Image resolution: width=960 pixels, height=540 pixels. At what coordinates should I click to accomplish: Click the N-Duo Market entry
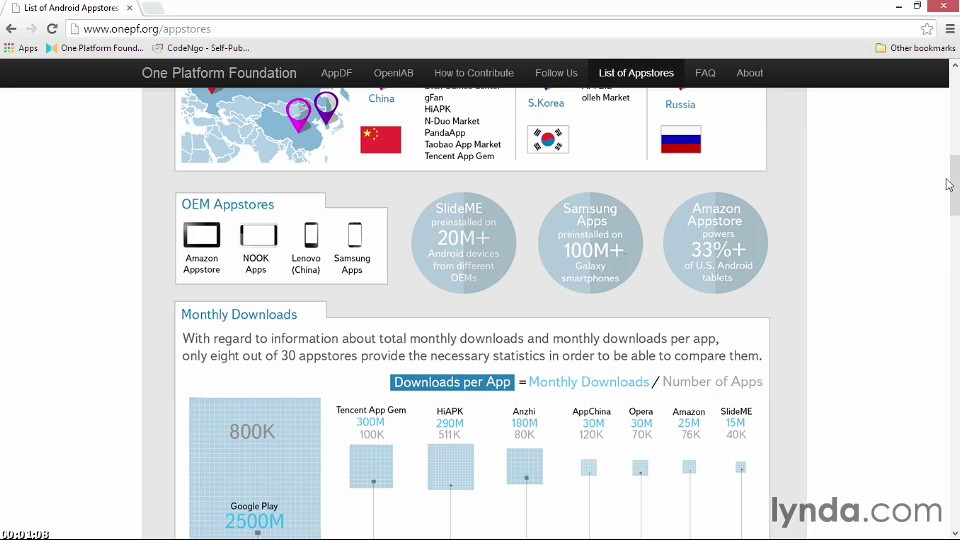452,121
